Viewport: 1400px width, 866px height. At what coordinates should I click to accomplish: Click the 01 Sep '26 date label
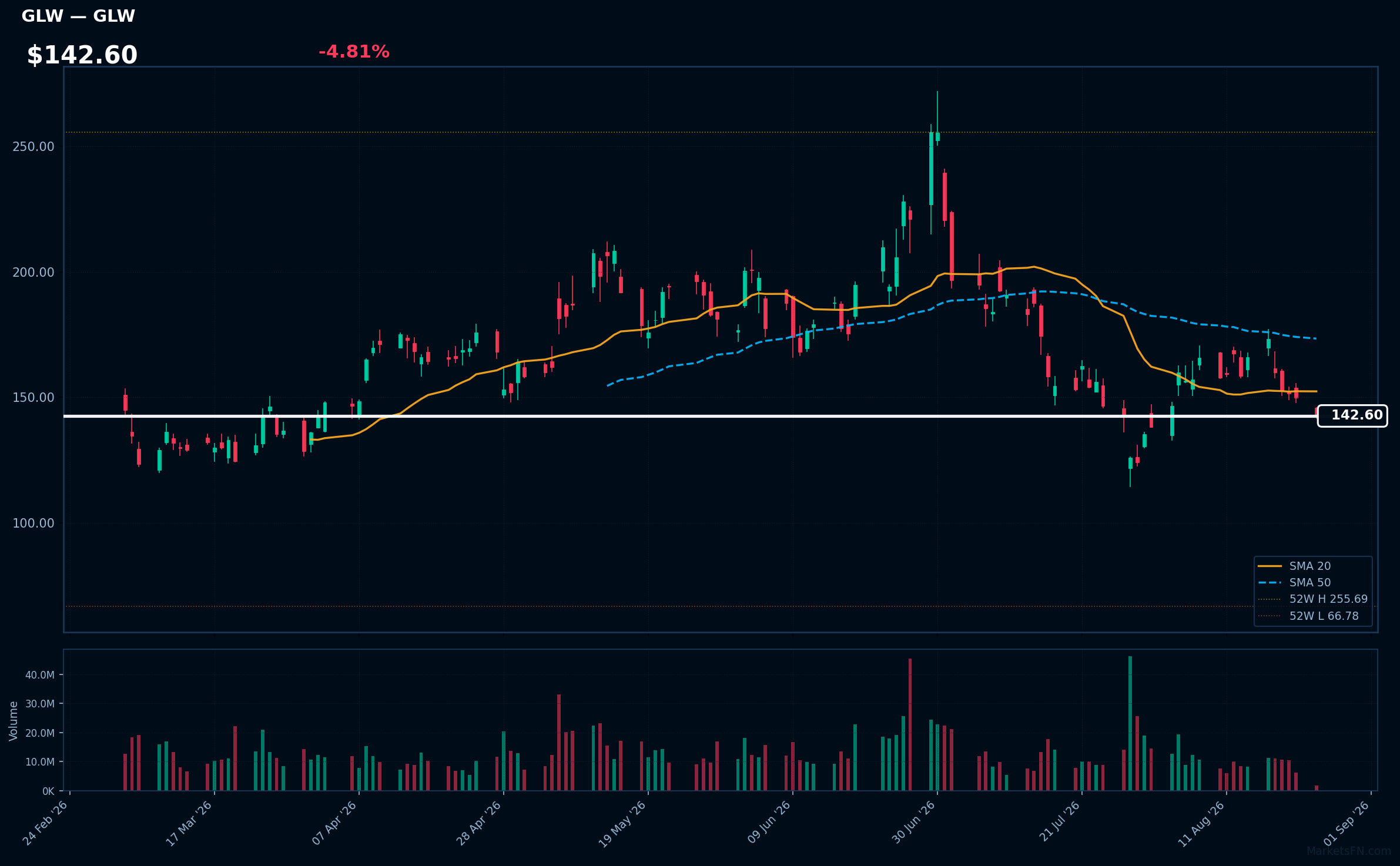[1347, 823]
